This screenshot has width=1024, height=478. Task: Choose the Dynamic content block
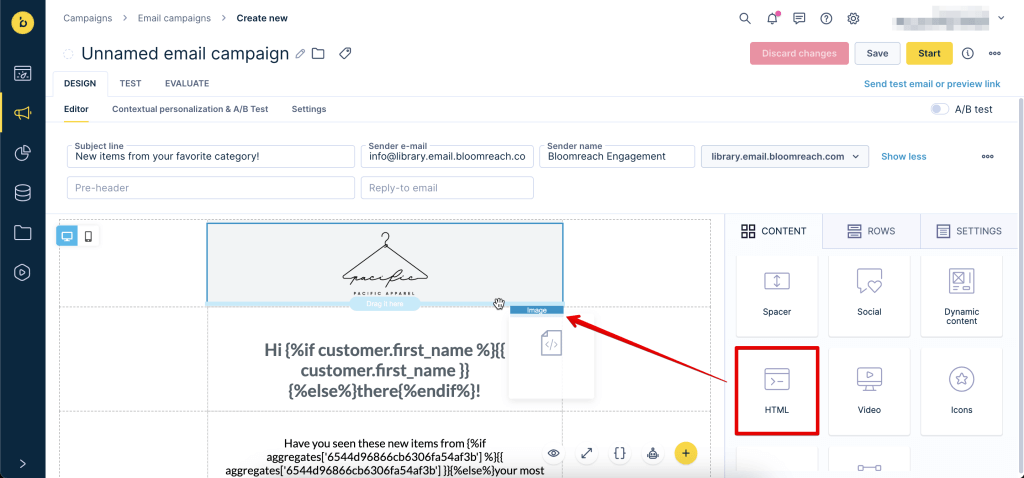coord(961,293)
